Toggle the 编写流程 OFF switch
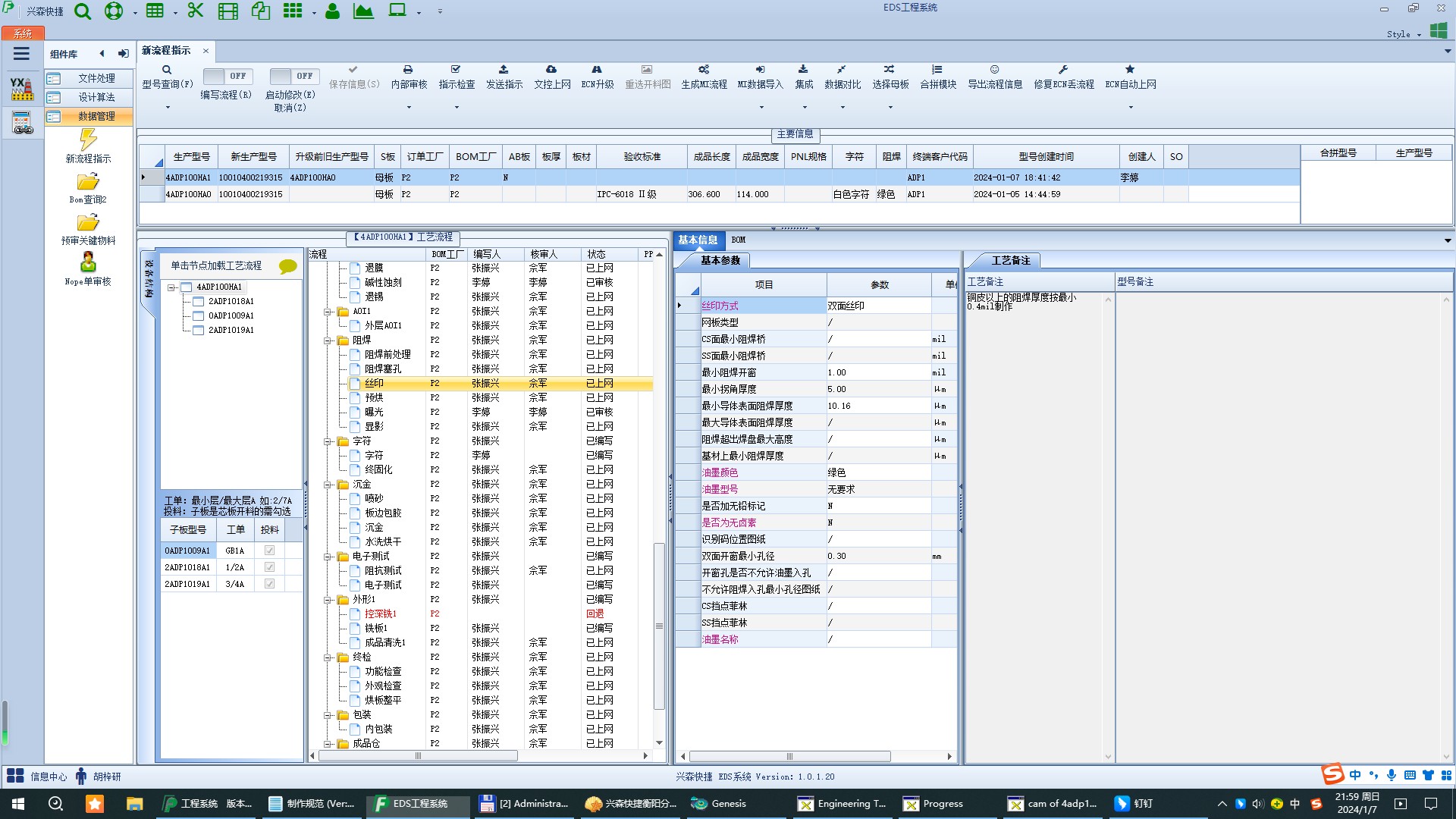Viewport: 1456px width, 819px height. pyautogui.click(x=227, y=76)
